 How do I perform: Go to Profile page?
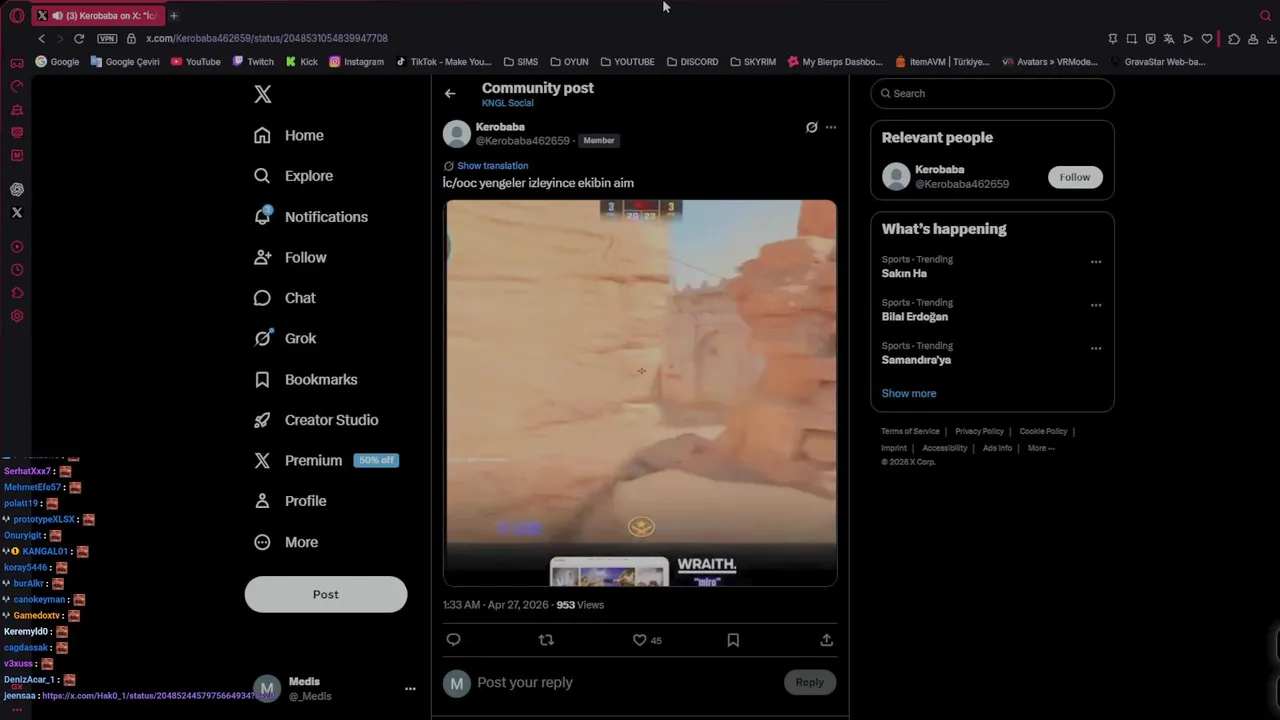point(290,501)
